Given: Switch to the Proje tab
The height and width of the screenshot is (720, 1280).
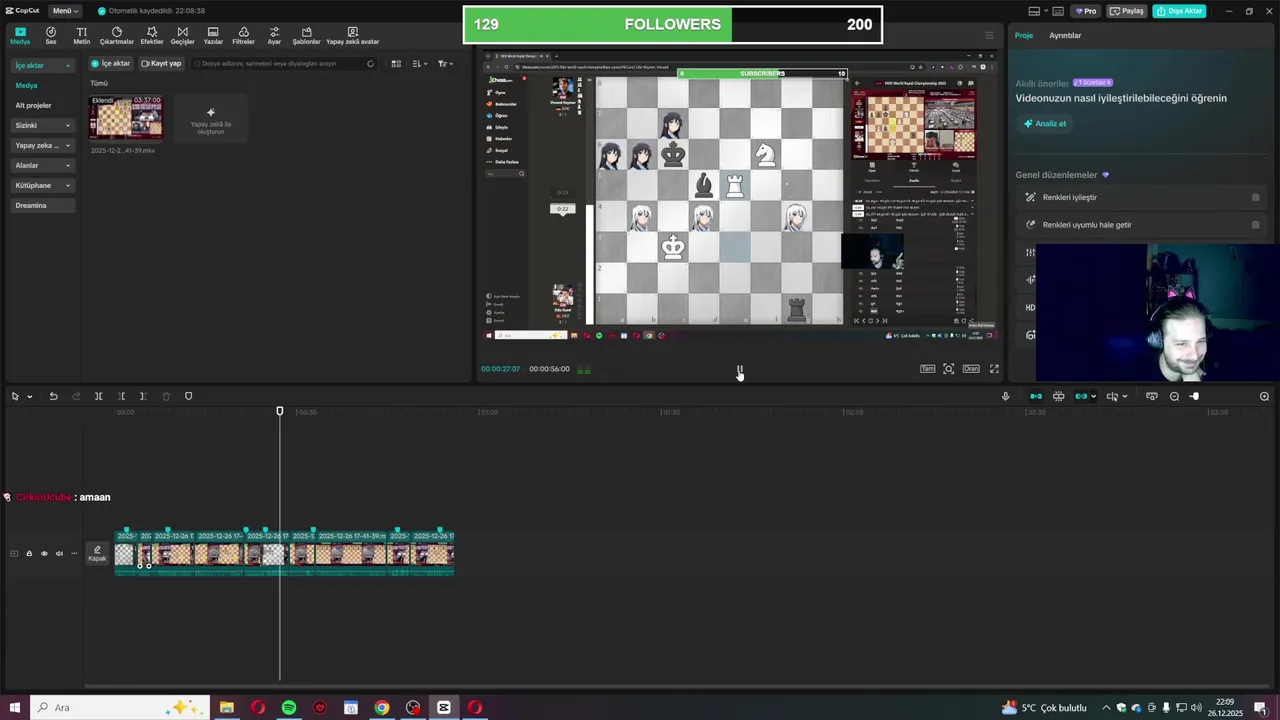Looking at the screenshot, I should [x=1024, y=35].
